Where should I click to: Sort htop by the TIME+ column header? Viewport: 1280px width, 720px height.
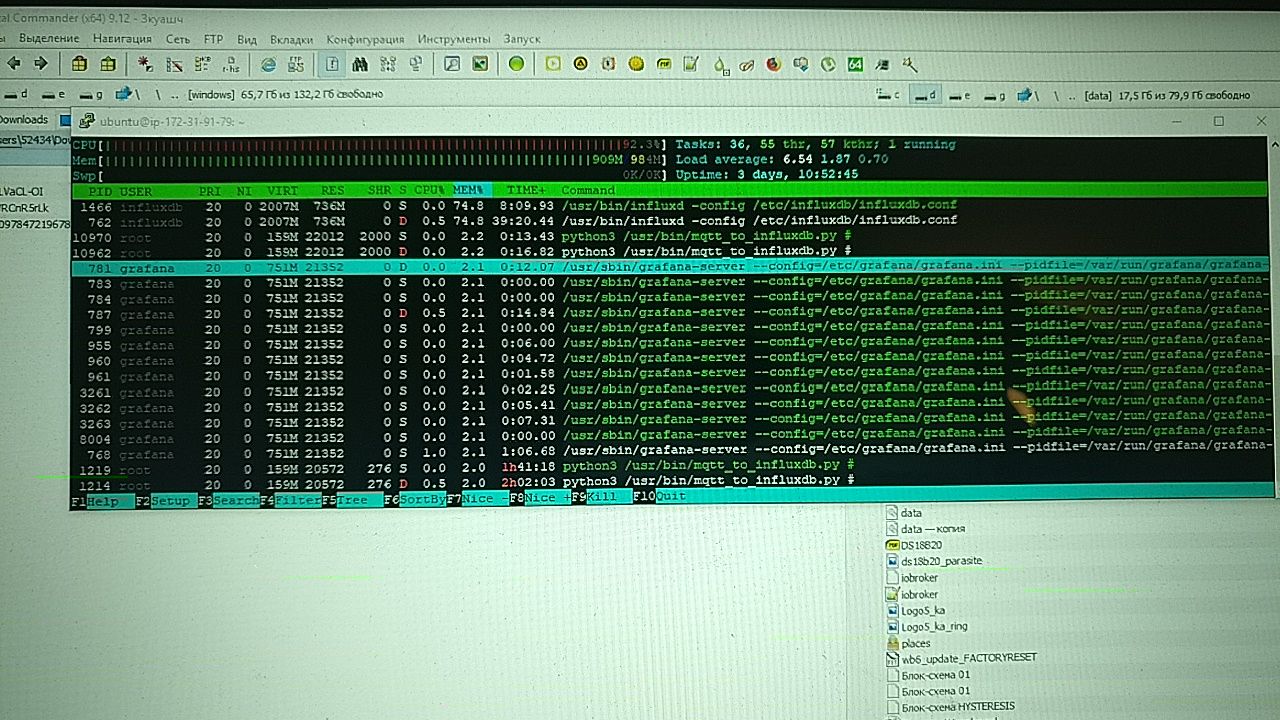click(526, 190)
